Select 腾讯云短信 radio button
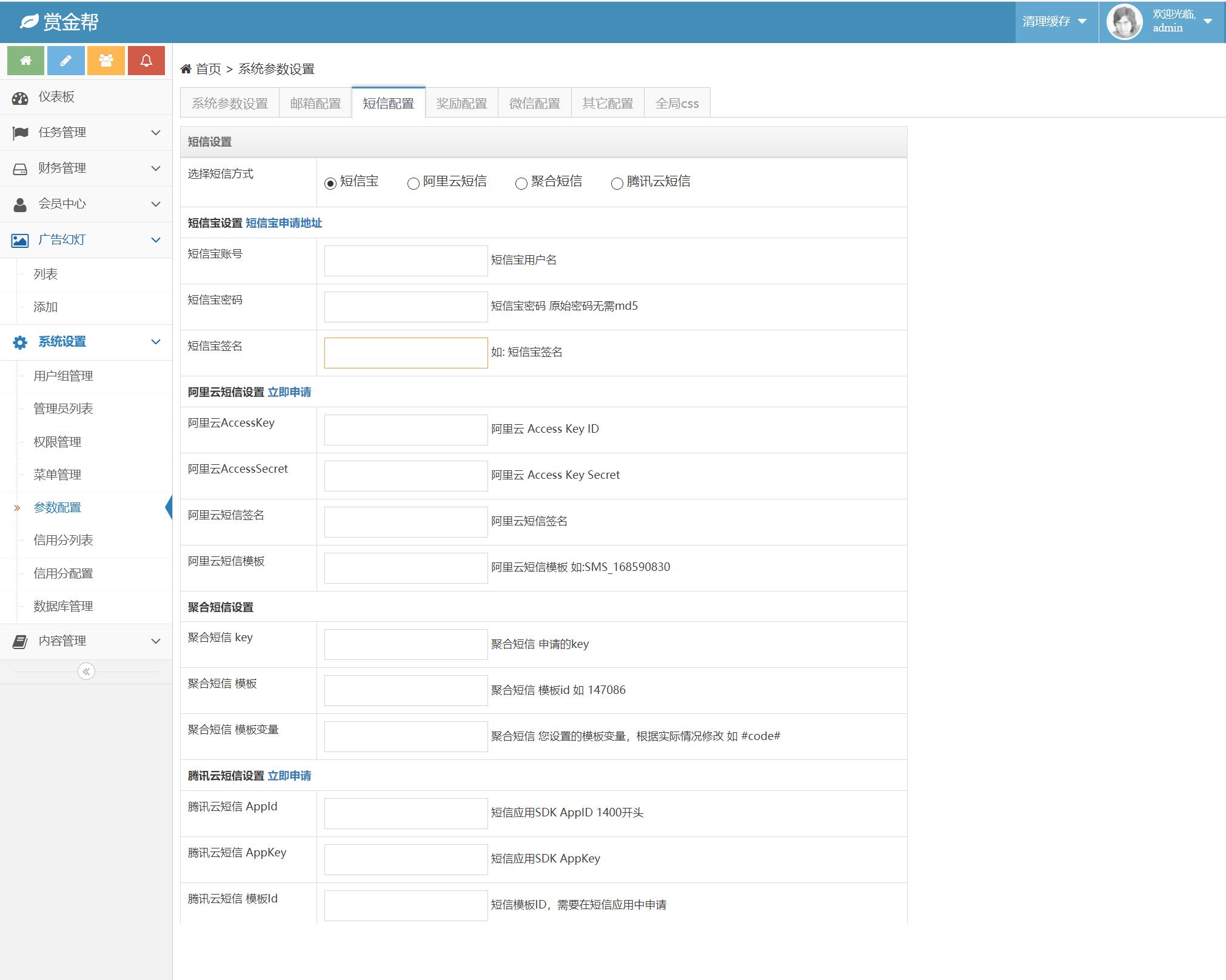 pos(615,183)
